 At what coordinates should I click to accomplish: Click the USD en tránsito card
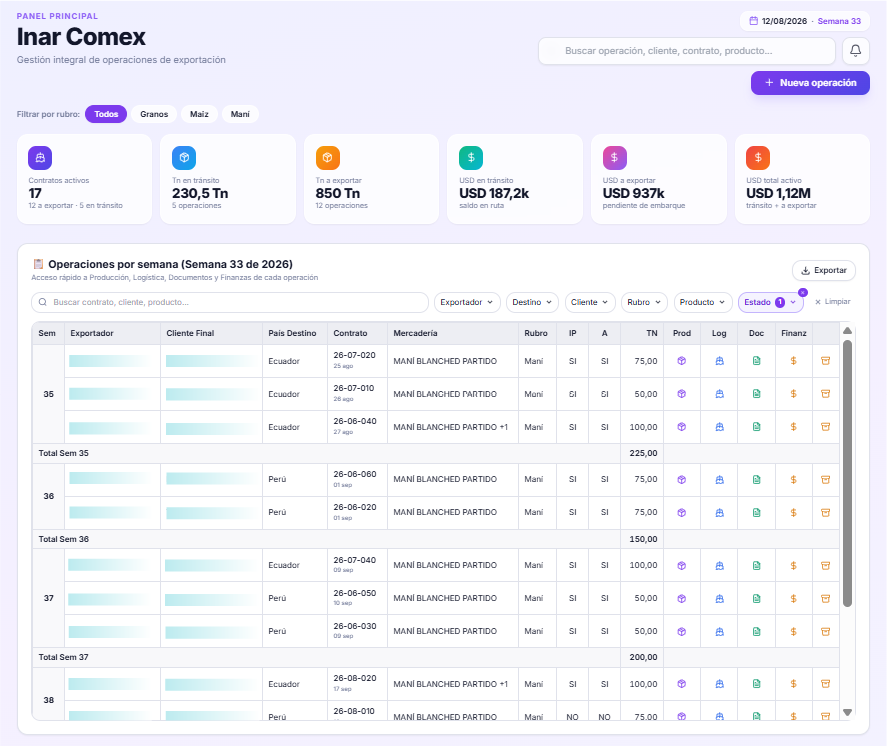[x=515, y=179]
